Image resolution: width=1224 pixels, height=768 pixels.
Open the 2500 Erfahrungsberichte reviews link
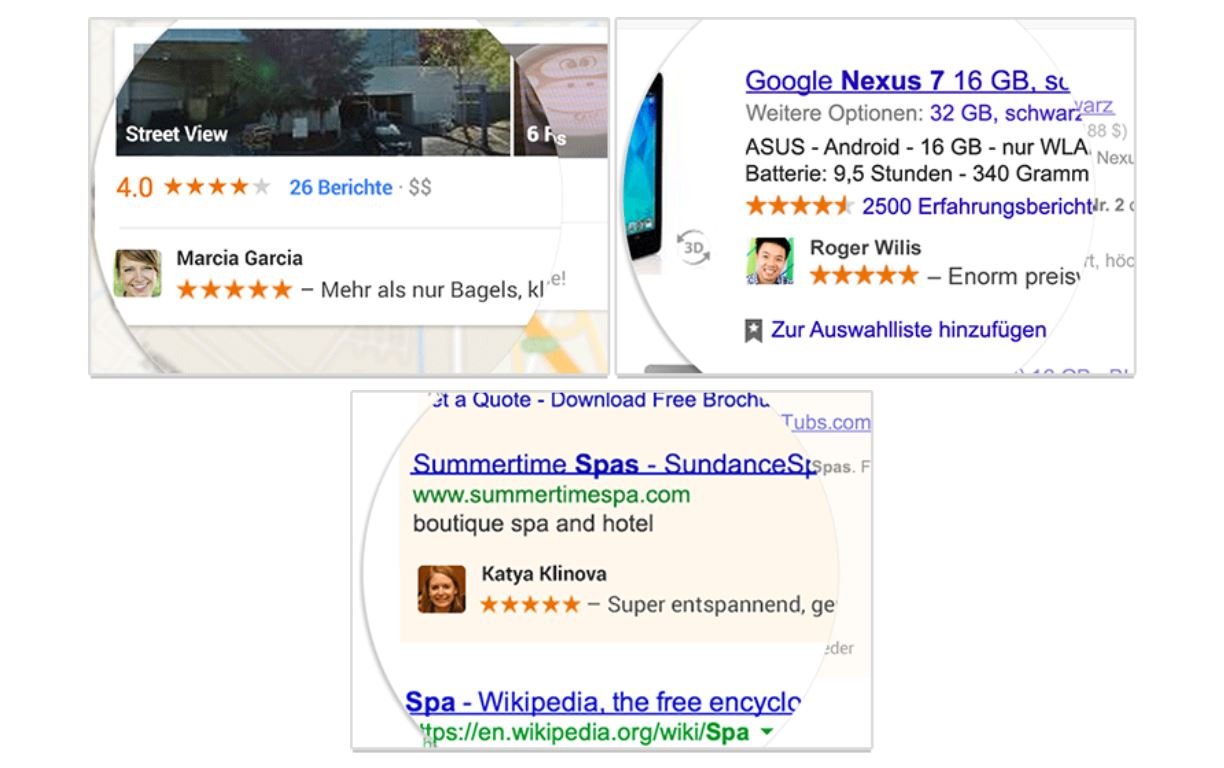pyautogui.click(x=976, y=207)
